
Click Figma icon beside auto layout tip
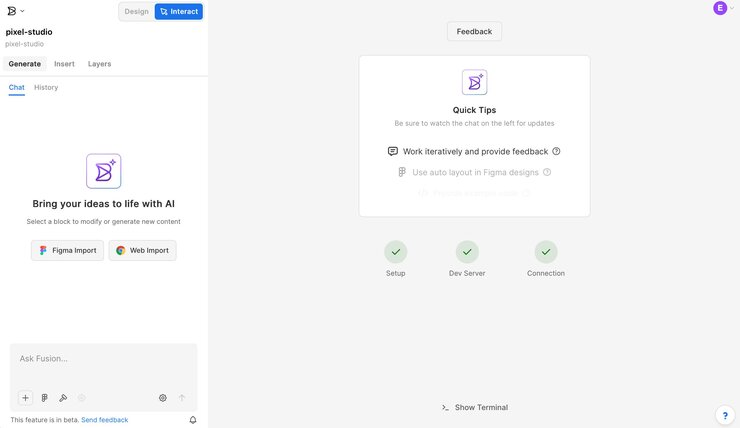(x=402, y=172)
